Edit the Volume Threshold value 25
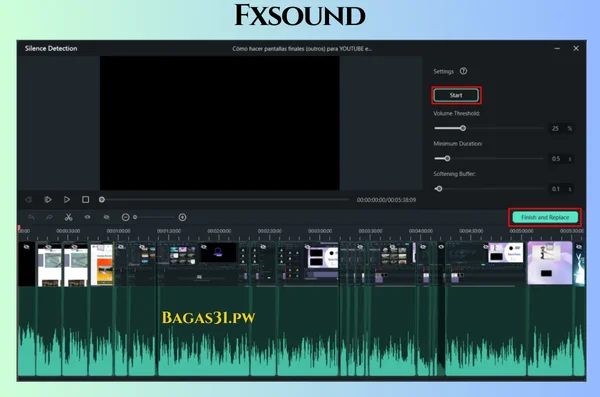 [555, 128]
